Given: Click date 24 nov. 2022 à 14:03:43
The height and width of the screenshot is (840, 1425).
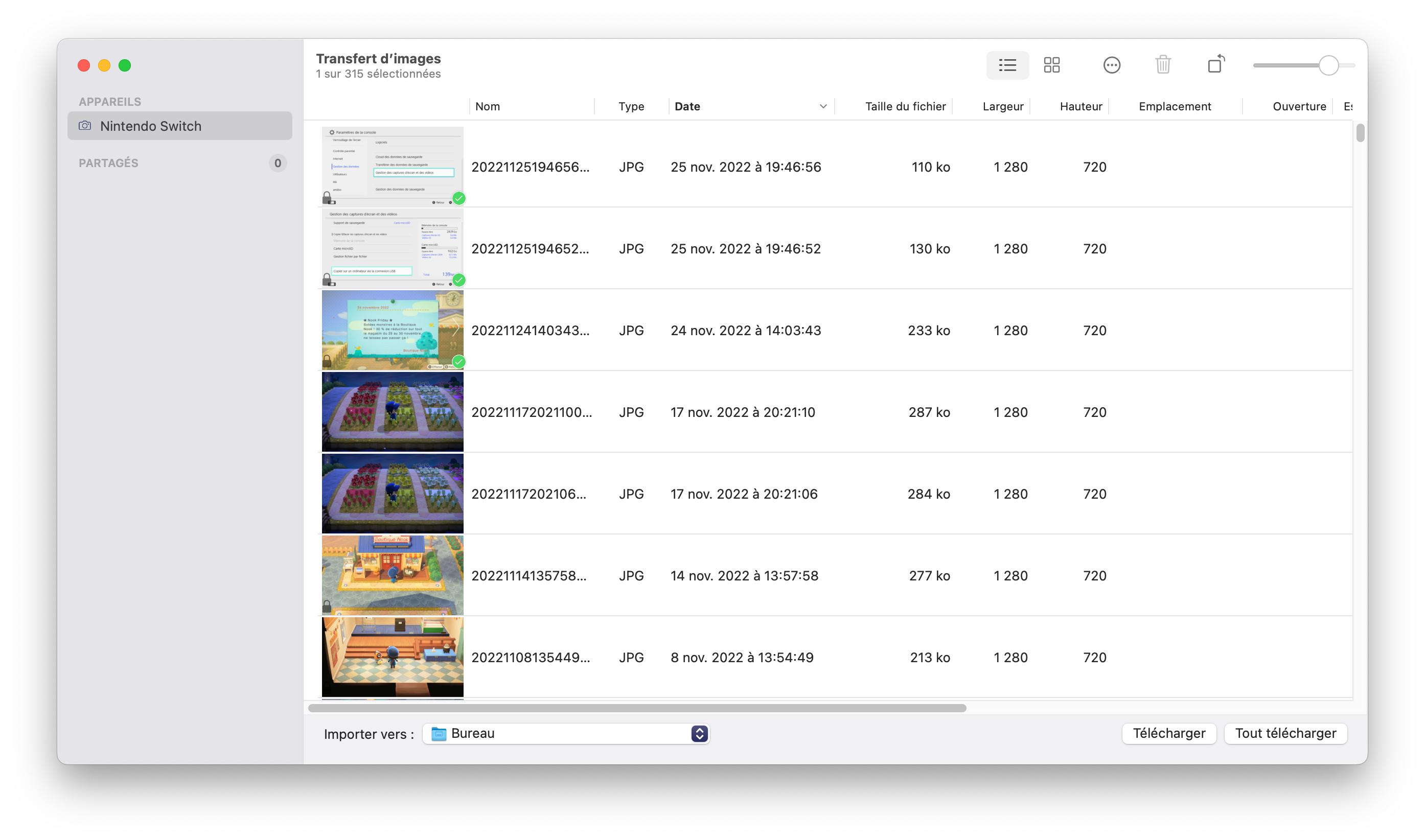Looking at the screenshot, I should (x=746, y=331).
